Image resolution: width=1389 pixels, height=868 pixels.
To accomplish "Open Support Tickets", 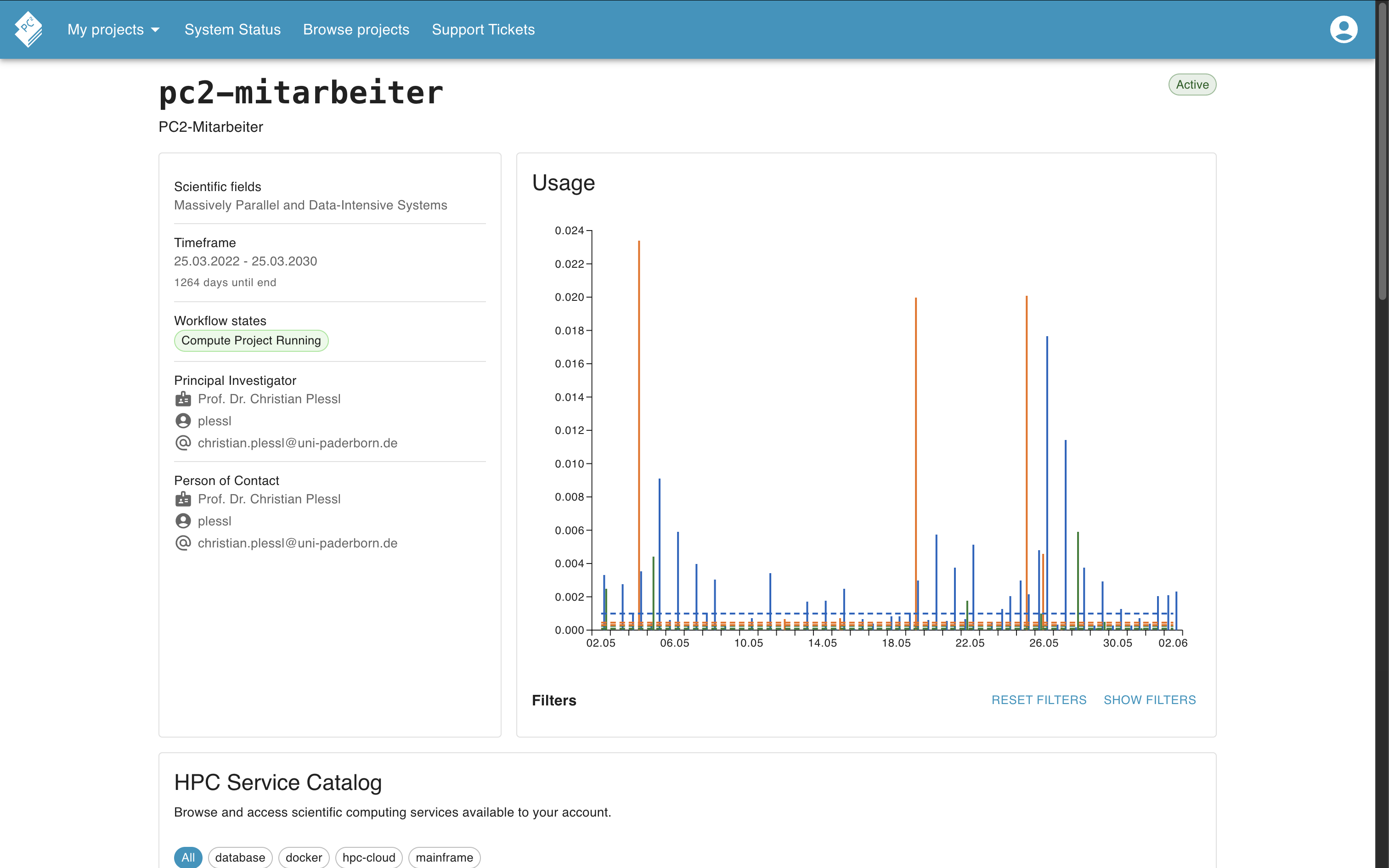I will tap(483, 29).
